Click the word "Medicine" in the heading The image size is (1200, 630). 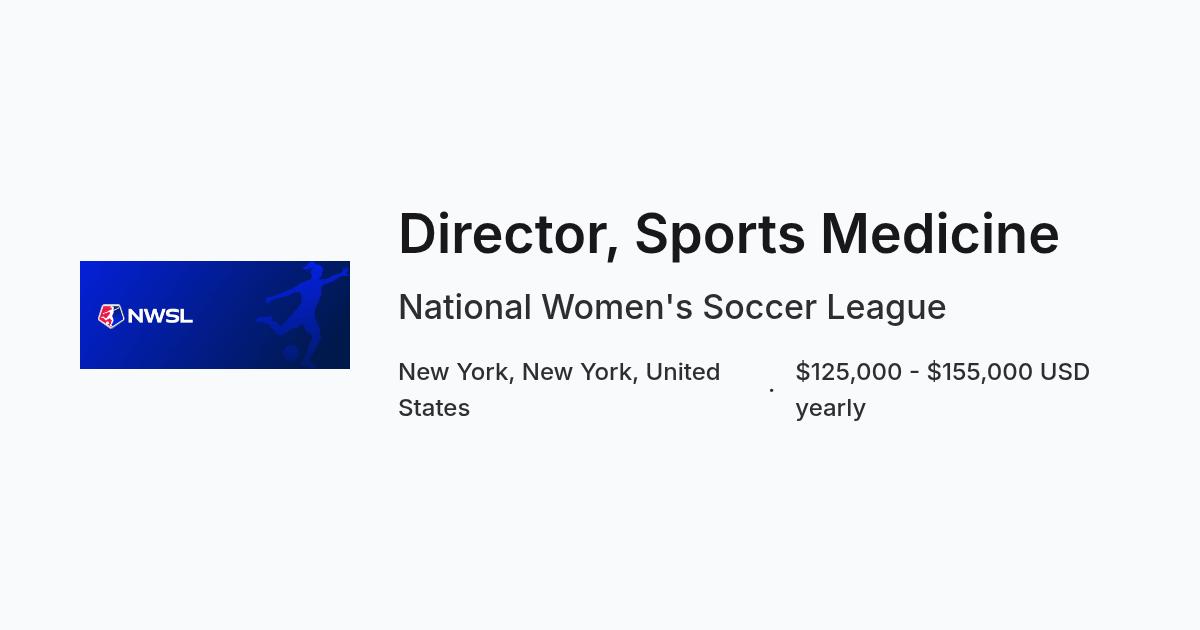(940, 234)
